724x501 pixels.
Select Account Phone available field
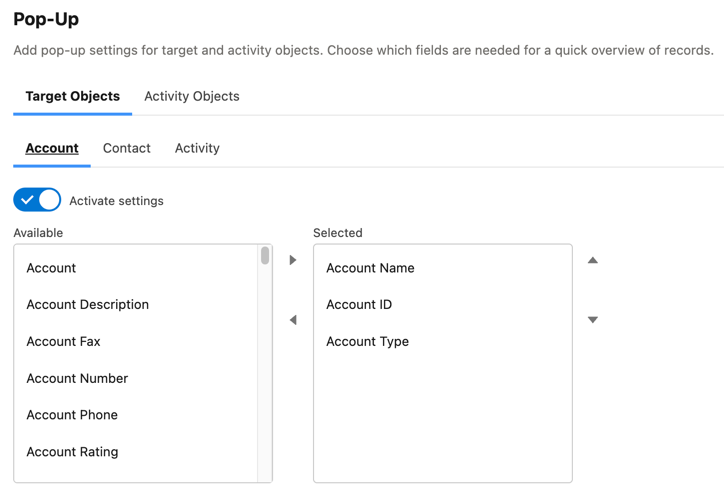tap(72, 415)
